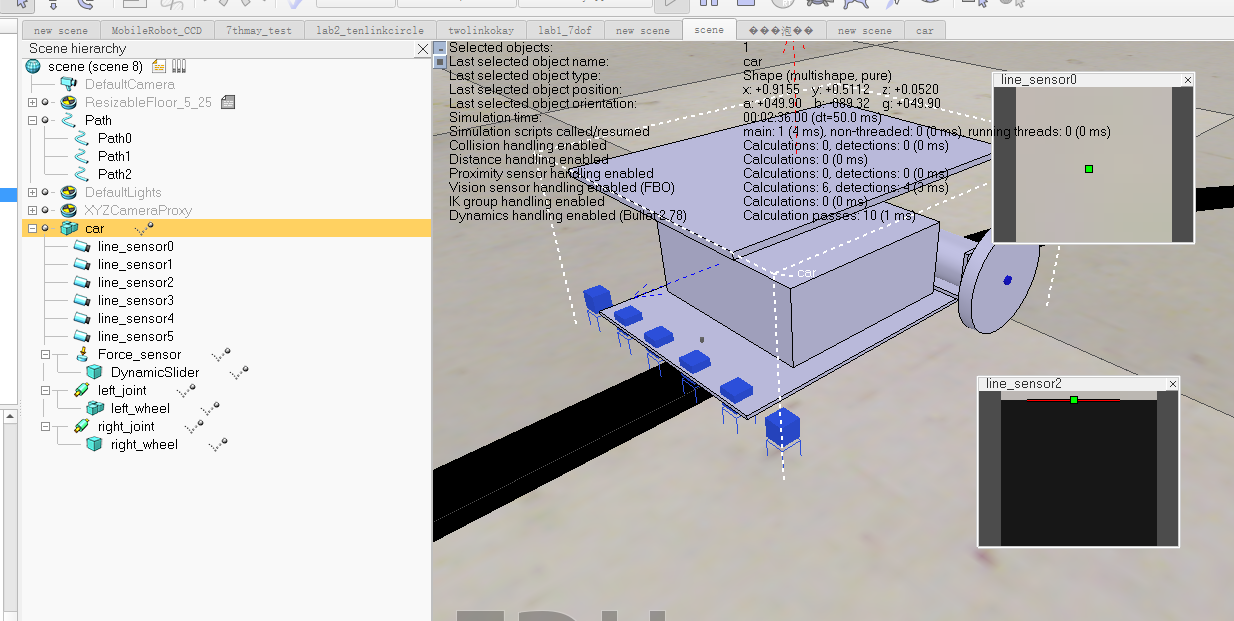
Task: Select line_sensor2 label in hierarchy
Action: 136,283
